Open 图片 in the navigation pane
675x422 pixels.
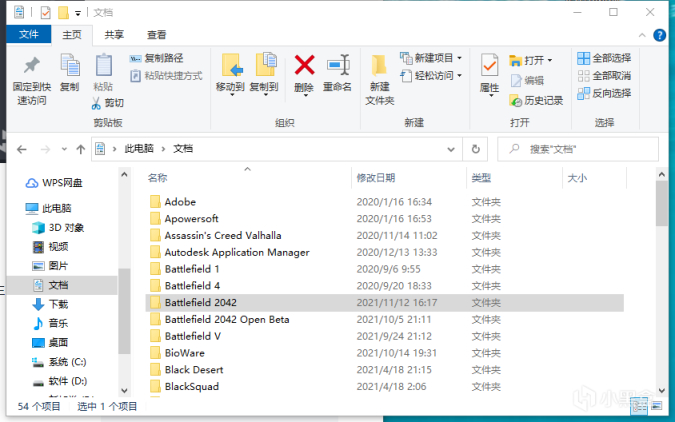[x=50, y=266]
